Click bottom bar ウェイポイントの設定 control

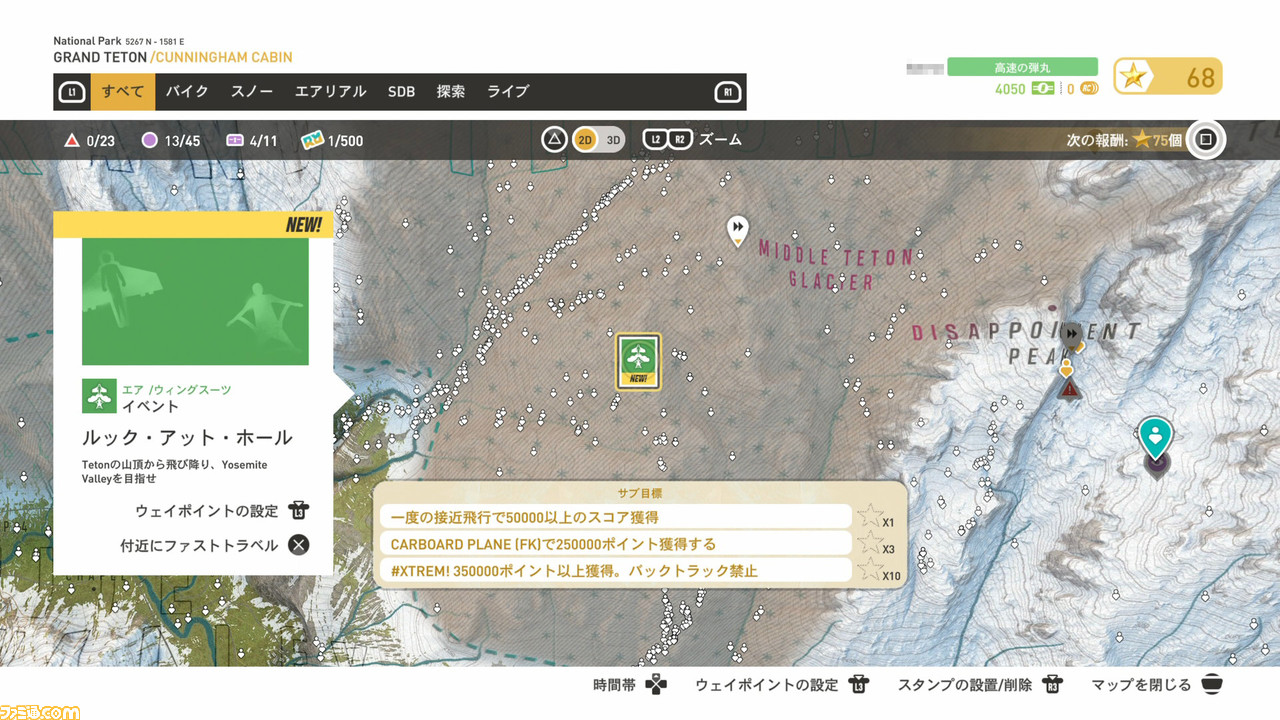tap(782, 685)
